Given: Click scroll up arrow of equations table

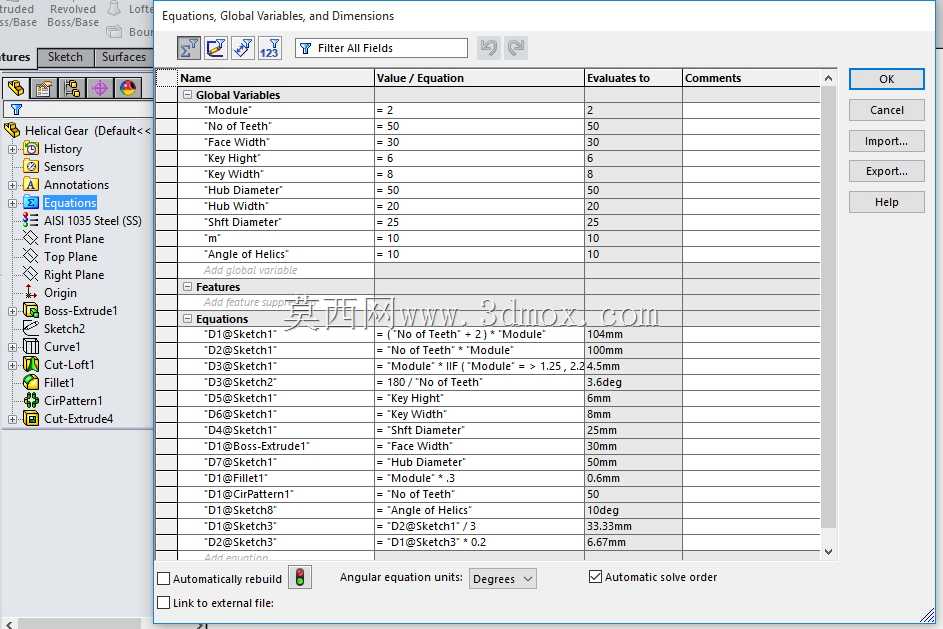Looking at the screenshot, I should pyautogui.click(x=828, y=78).
